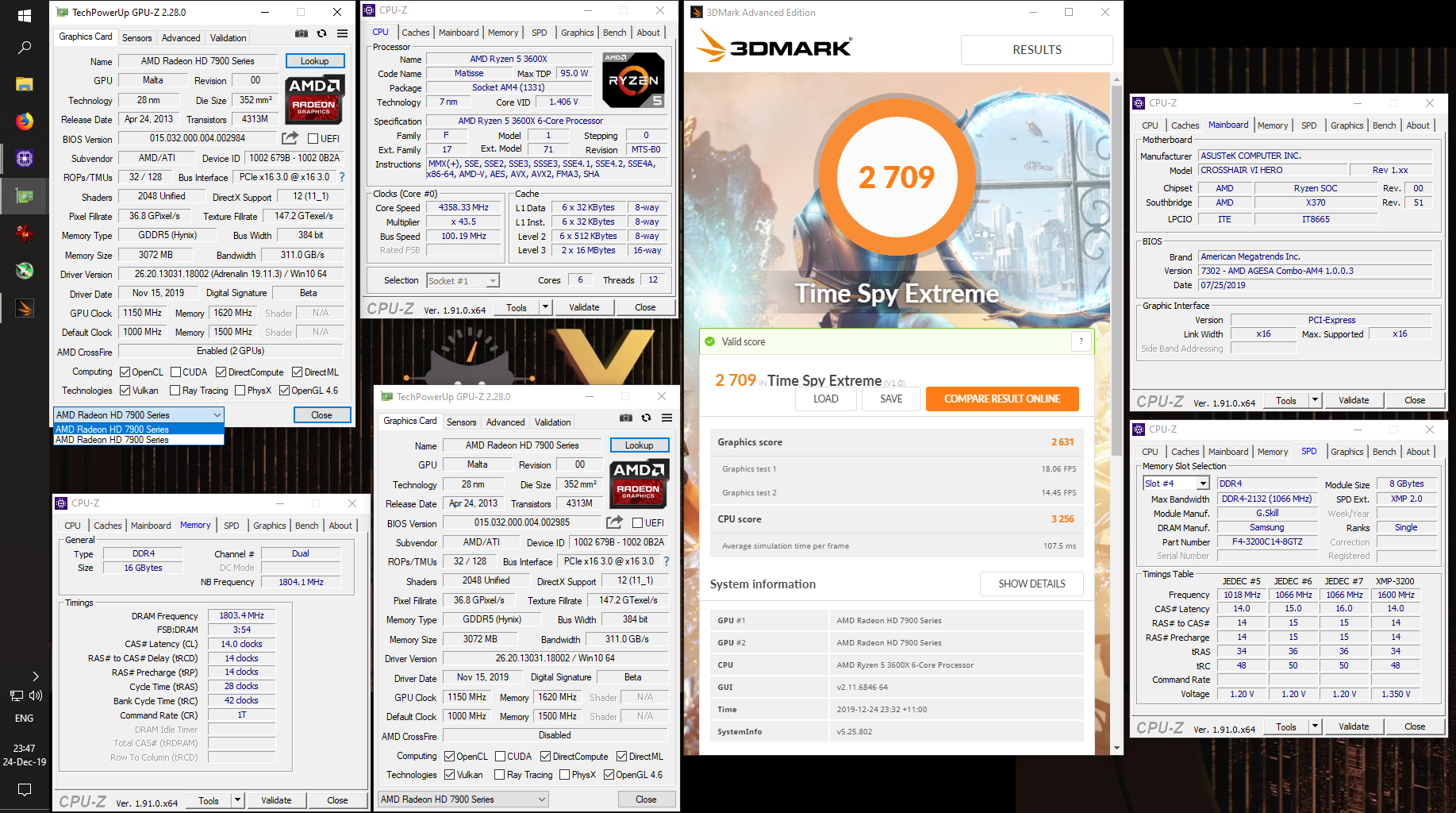Image resolution: width=1456 pixels, height=813 pixels.
Task: Switch to Sensors tab in top GPU-Z
Action: pos(136,37)
